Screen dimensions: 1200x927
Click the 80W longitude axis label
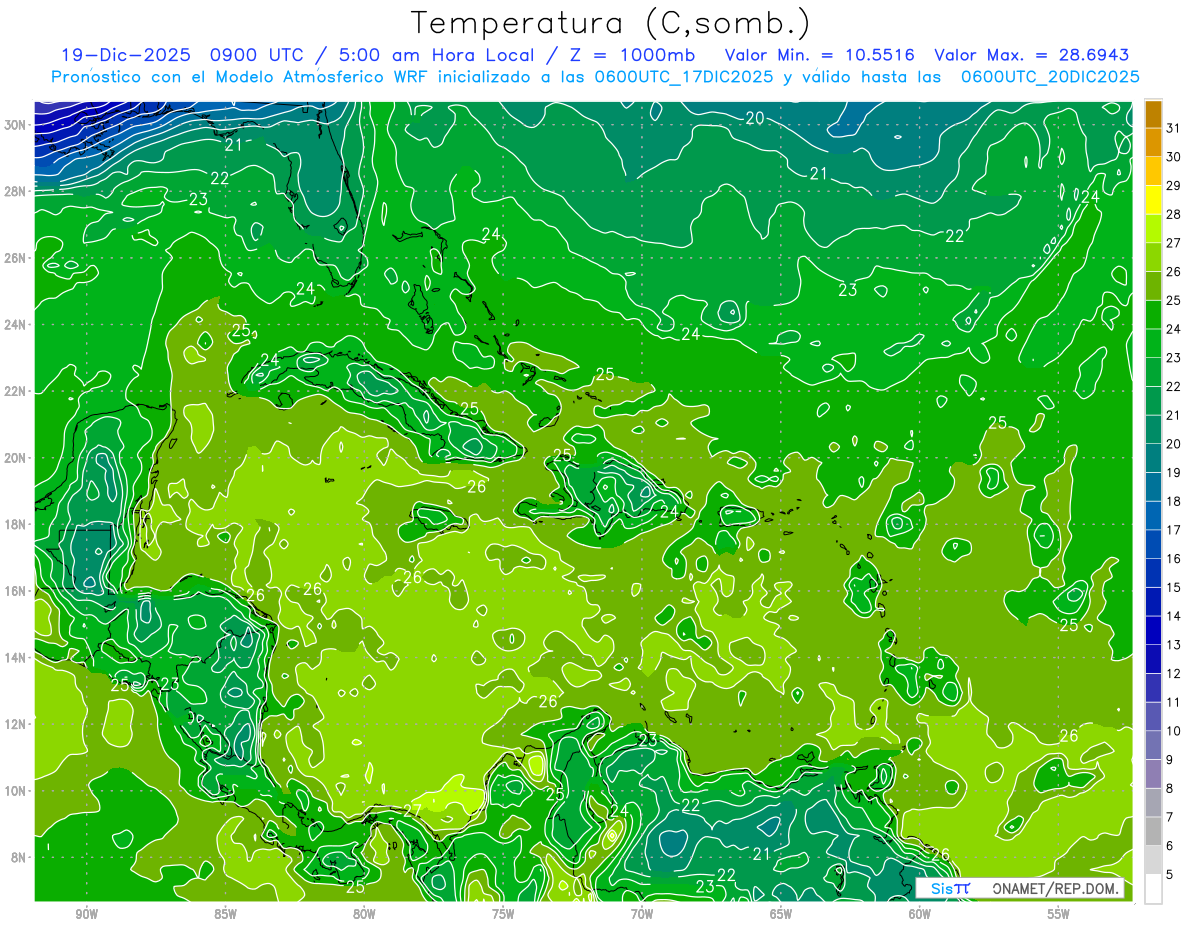[364, 914]
